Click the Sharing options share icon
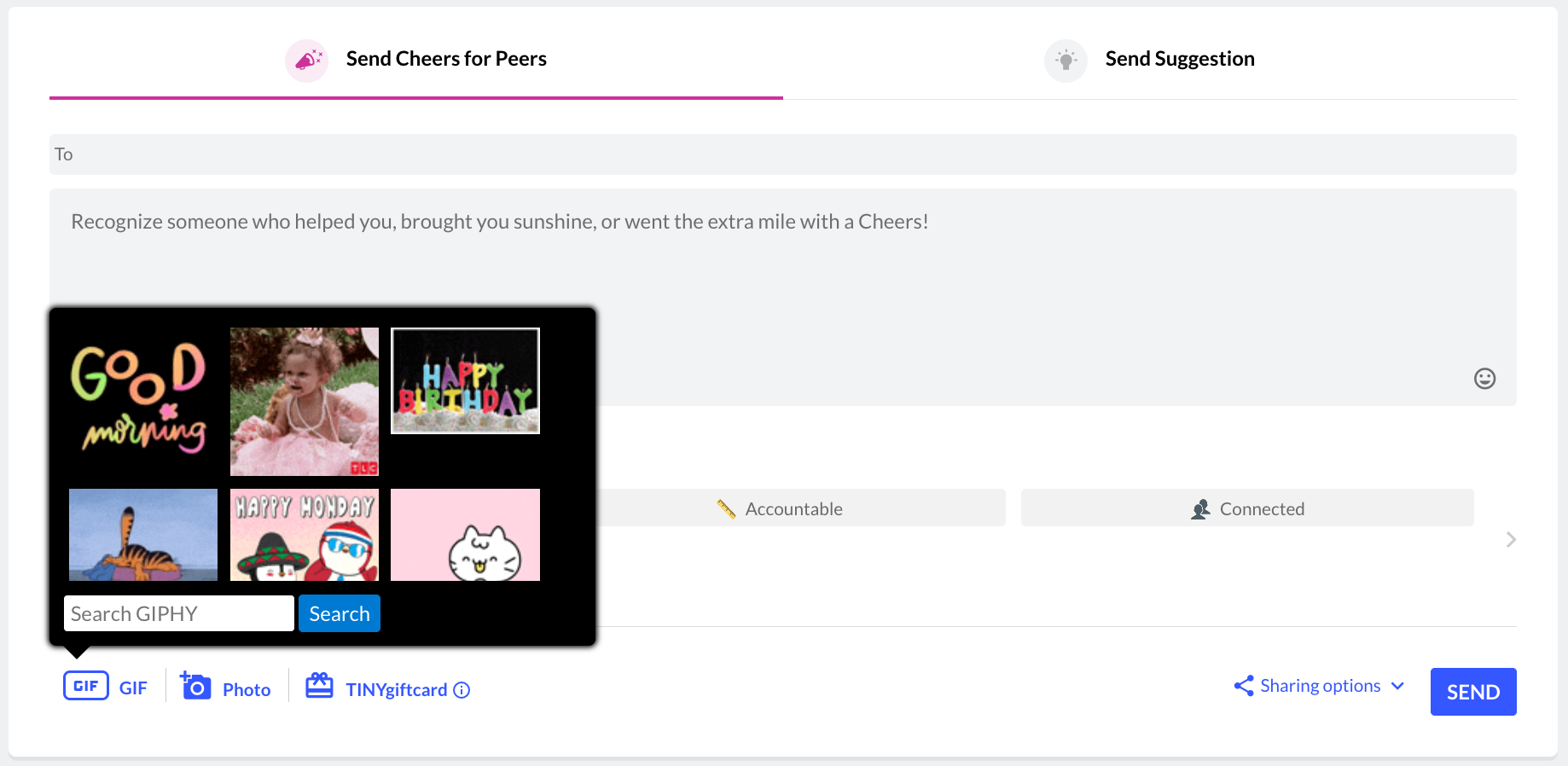1568x766 pixels. tap(1244, 686)
